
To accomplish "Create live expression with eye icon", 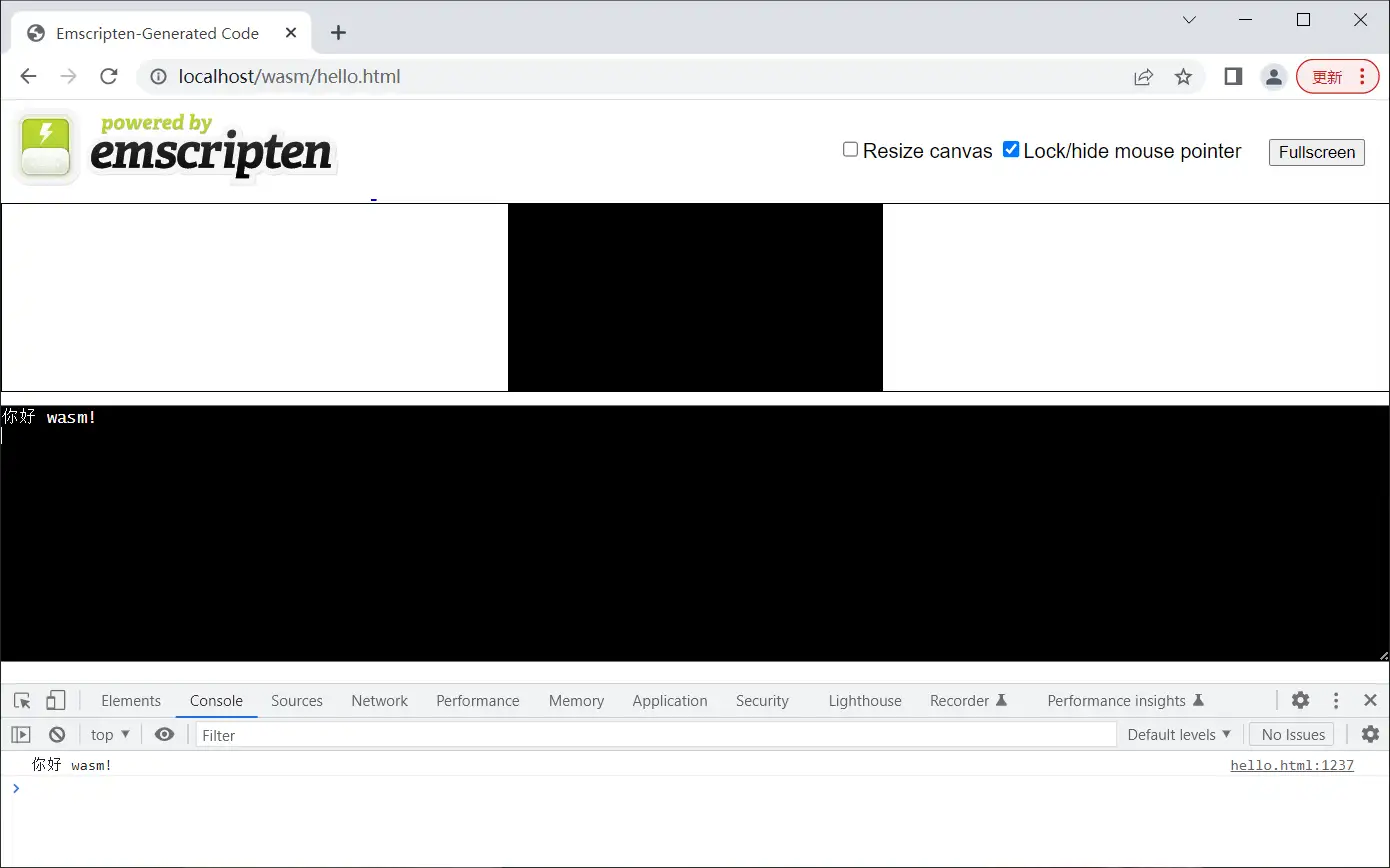I will 165,734.
